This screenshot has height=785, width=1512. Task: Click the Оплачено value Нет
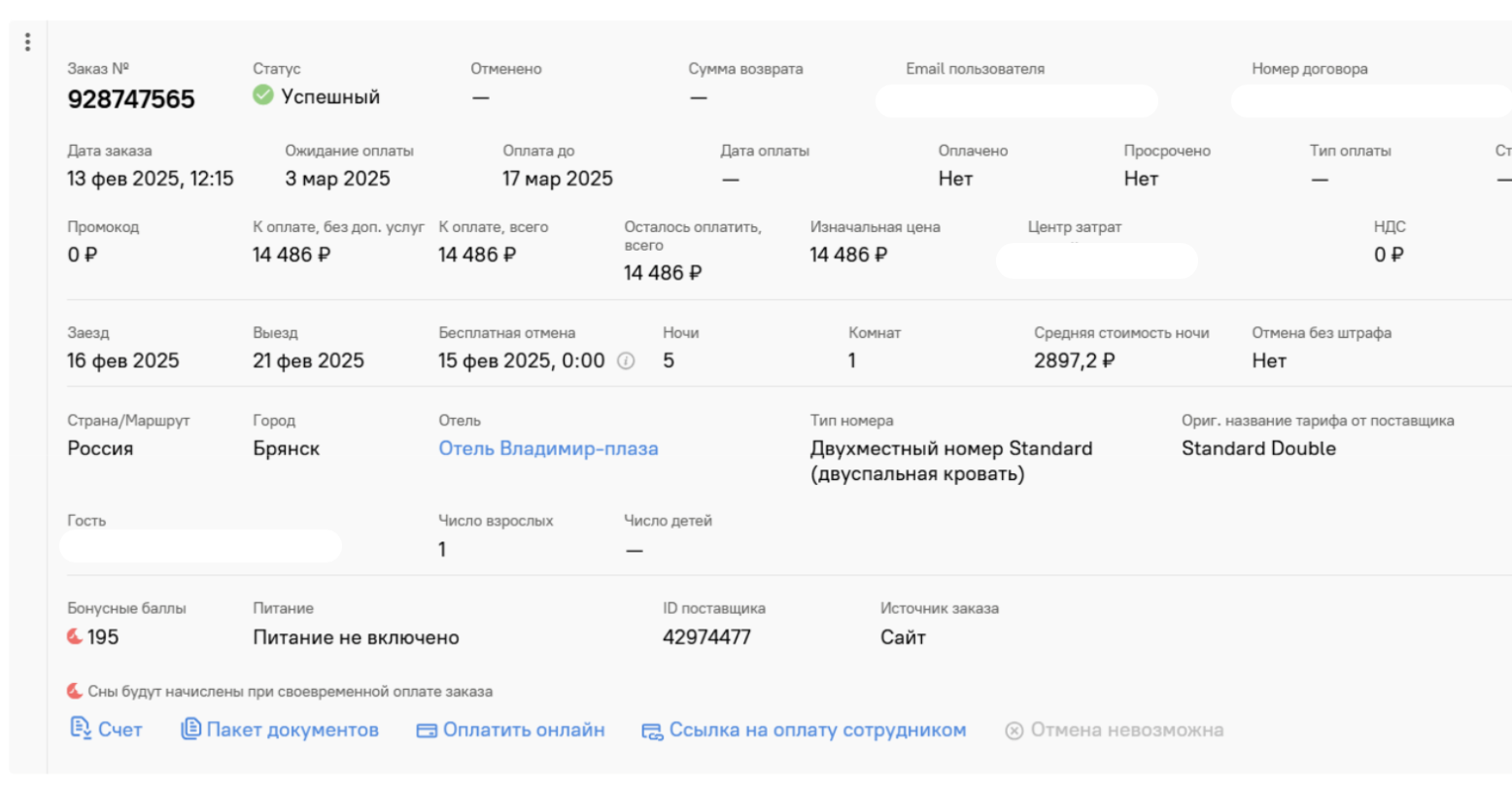pyautogui.click(x=955, y=179)
